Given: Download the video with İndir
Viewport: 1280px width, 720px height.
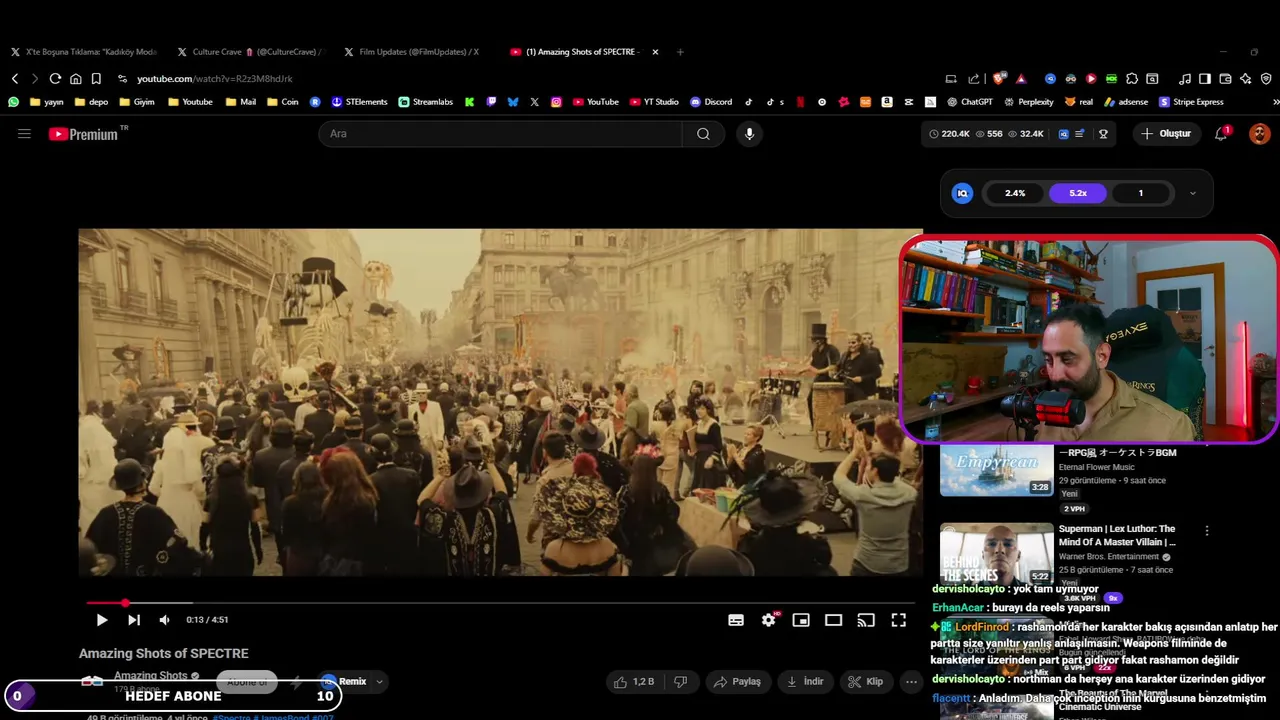Looking at the screenshot, I should click(806, 681).
